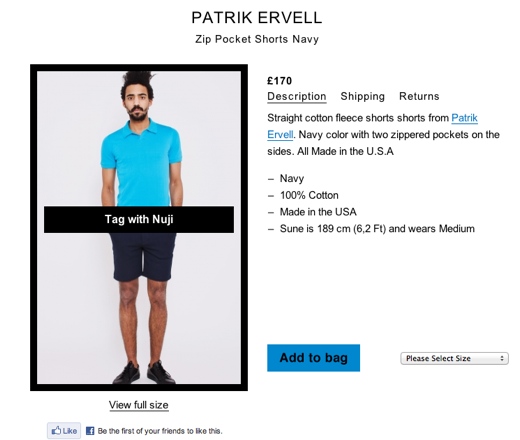Click the Zip Pocket Shorts Navy title

click(x=257, y=39)
